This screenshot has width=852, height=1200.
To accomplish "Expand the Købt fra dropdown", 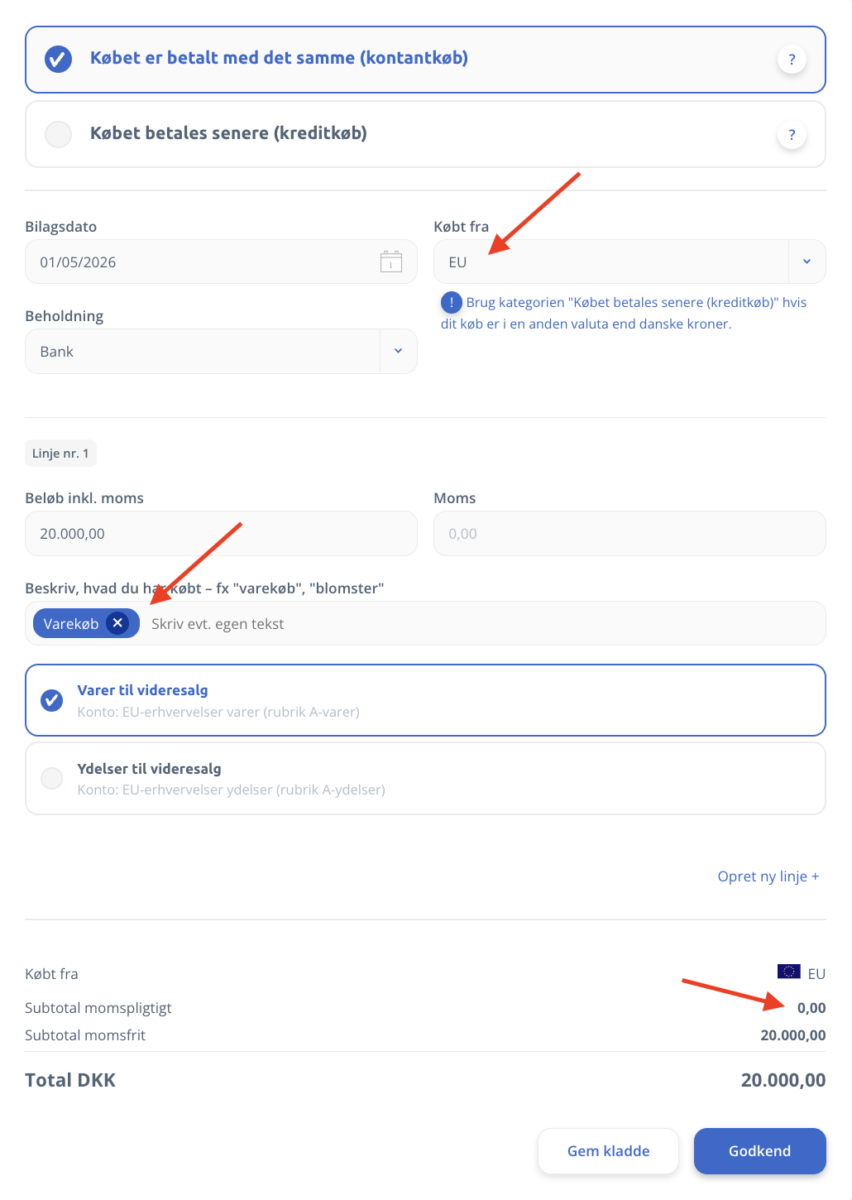I will (807, 262).
